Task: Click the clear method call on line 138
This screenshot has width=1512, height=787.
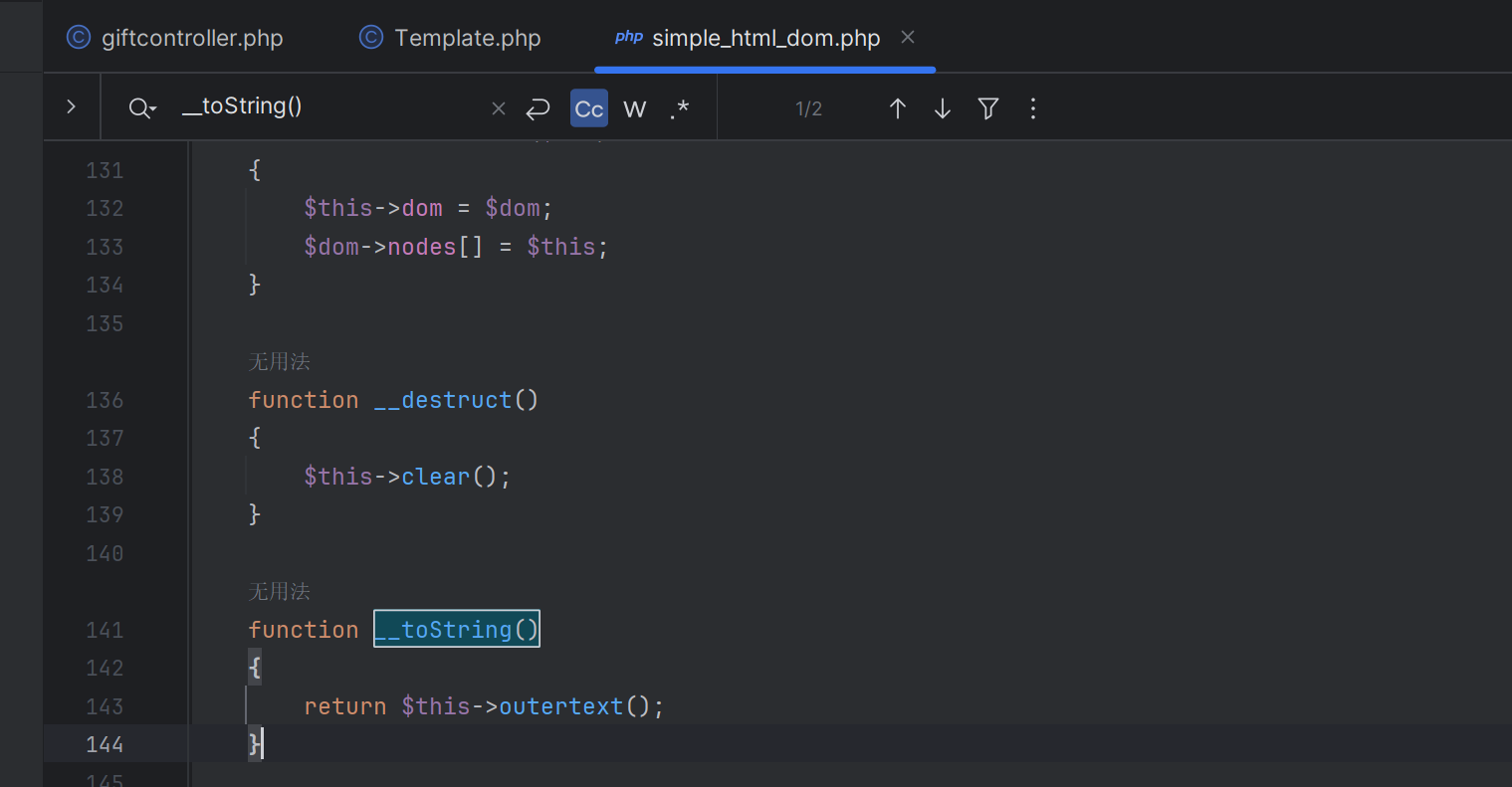Action: pos(436,477)
